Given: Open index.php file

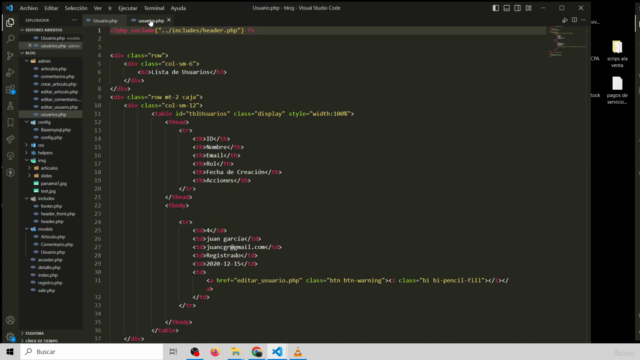Looking at the screenshot, I should (x=48, y=275).
